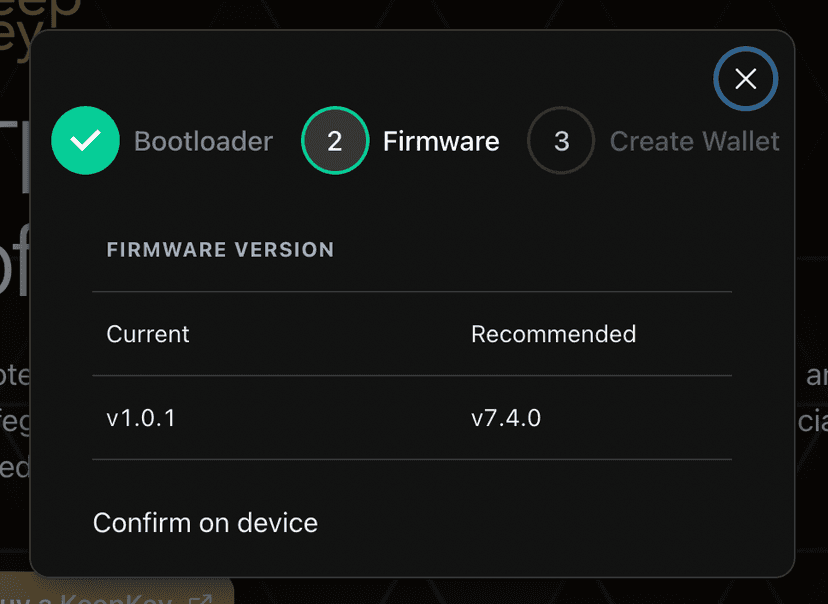This screenshot has height=604, width=828.
Task: Click the external link icon on Buy button
Action: [201, 599]
